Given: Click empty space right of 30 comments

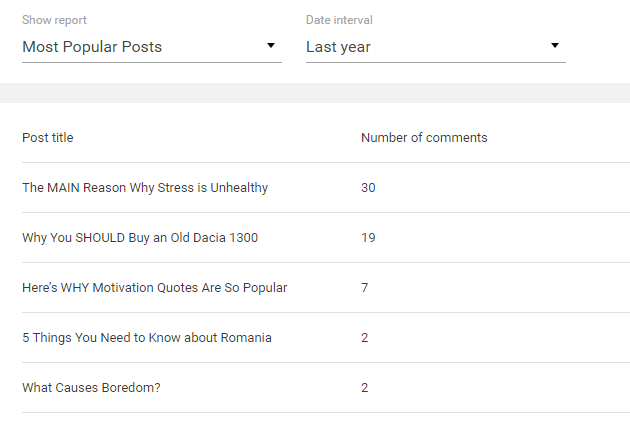Looking at the screenshot, I should click(502, 188).
